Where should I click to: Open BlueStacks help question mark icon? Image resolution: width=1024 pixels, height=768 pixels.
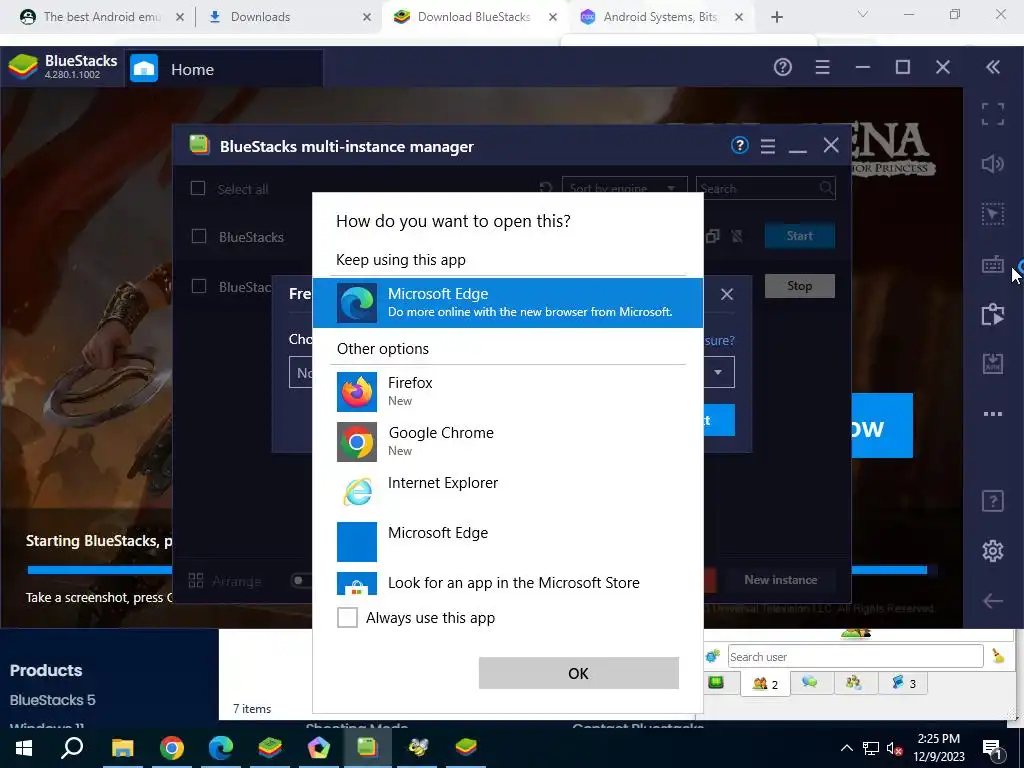(x=782, y=67)
